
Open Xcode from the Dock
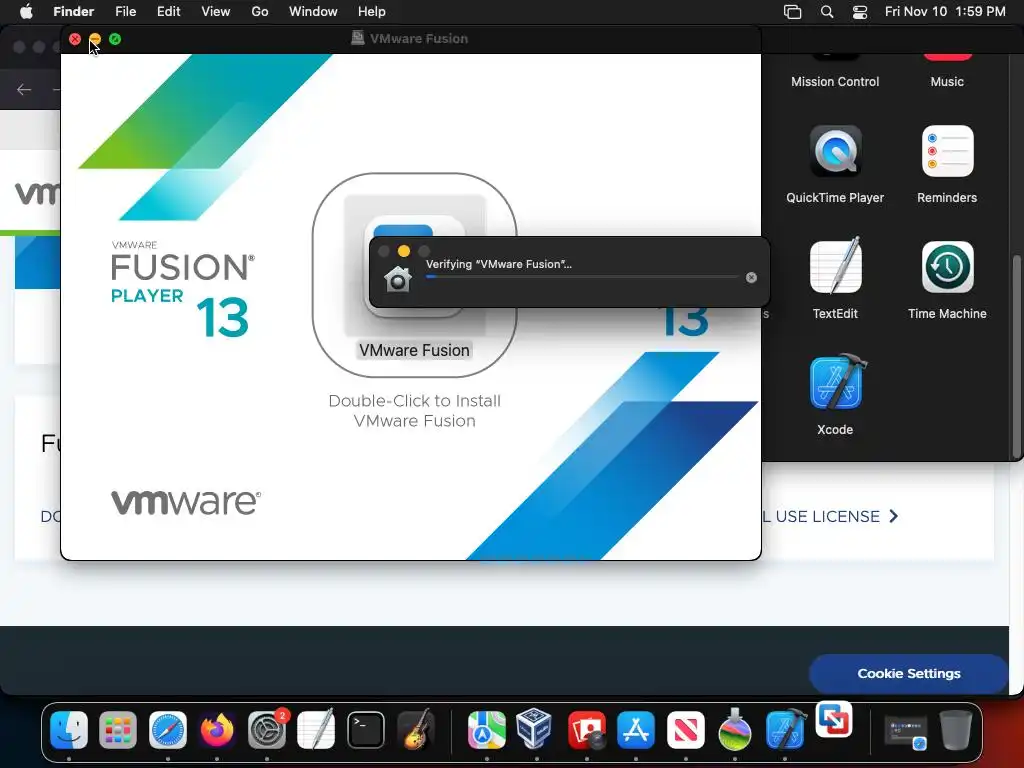[784, 729]
